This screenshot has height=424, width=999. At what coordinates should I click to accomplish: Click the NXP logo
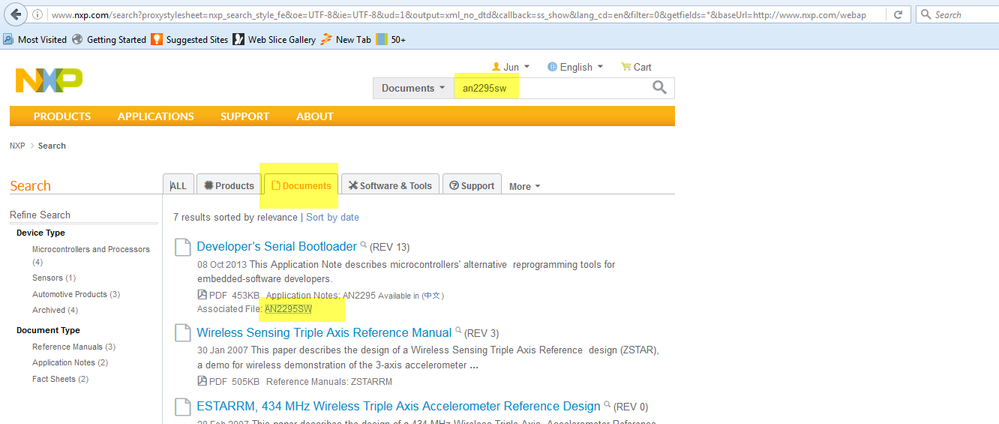click(x=49, y=80)
